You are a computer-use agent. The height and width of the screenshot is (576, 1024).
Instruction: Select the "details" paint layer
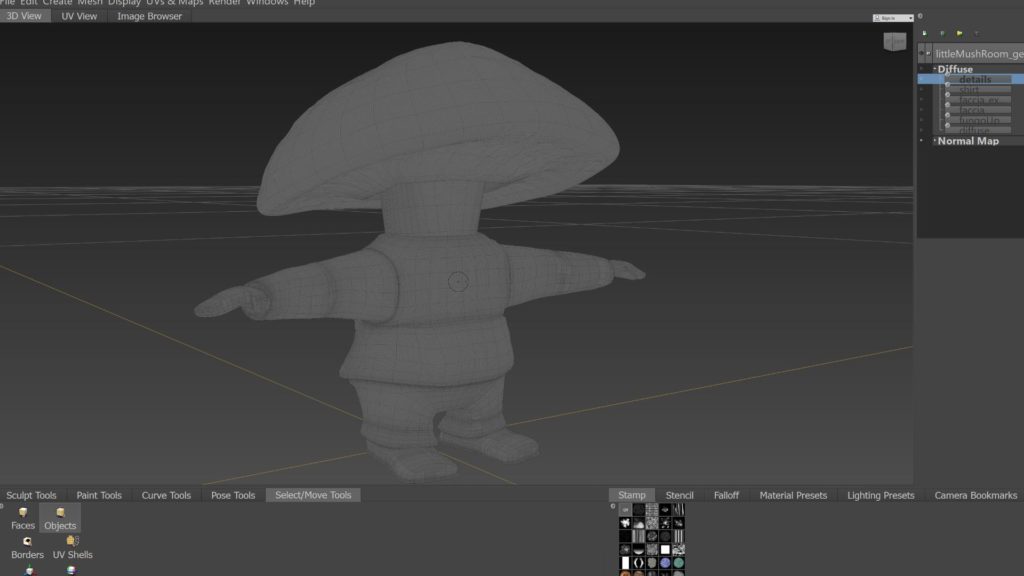tap(975, 79)
